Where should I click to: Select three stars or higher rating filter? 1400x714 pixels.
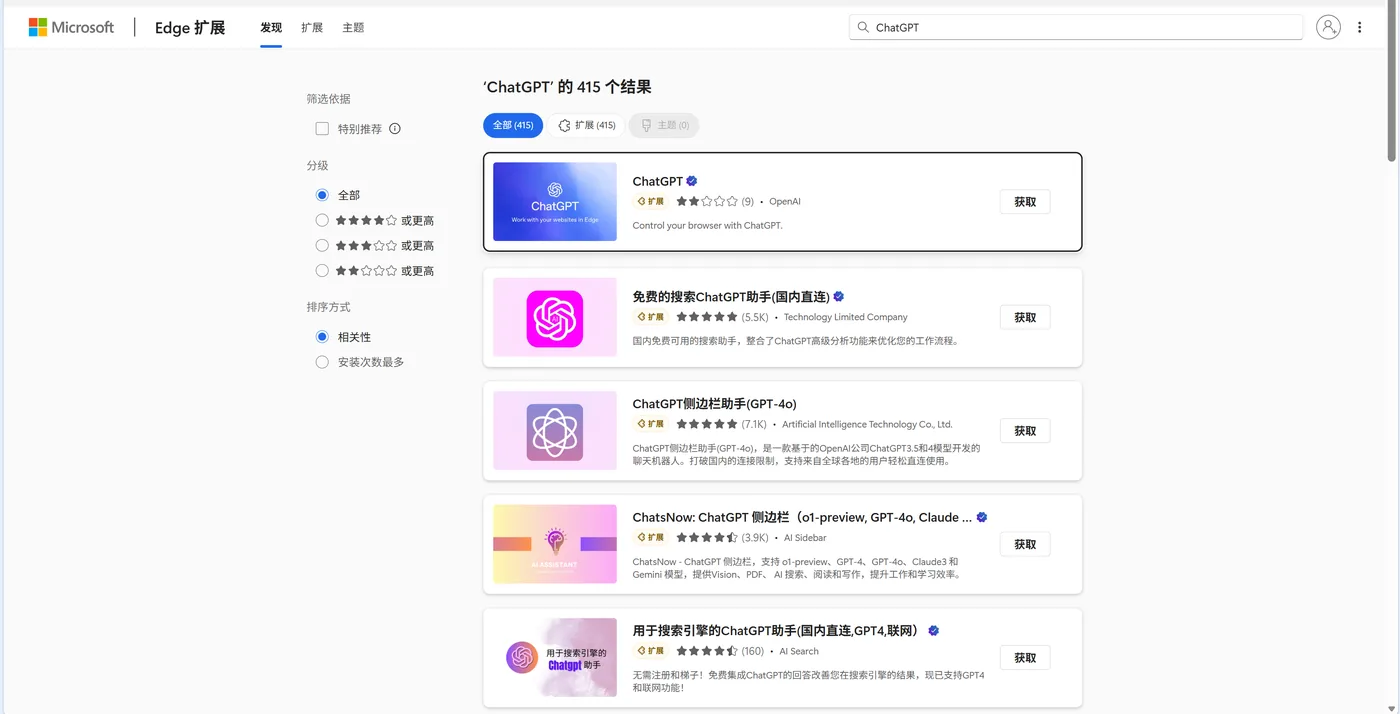point(322,245)
